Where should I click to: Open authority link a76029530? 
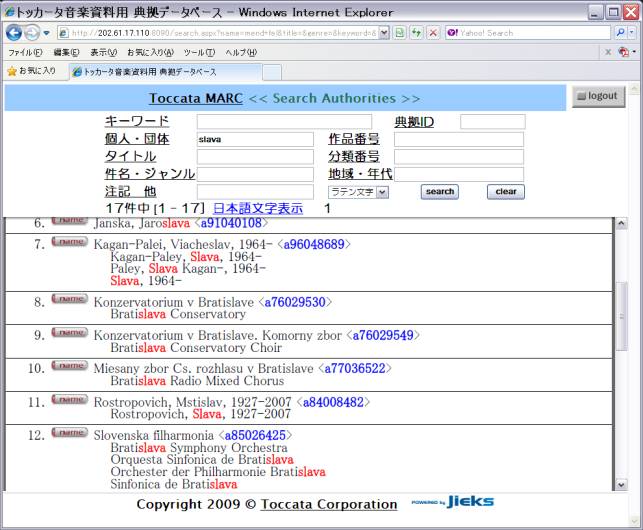[295, 302]
